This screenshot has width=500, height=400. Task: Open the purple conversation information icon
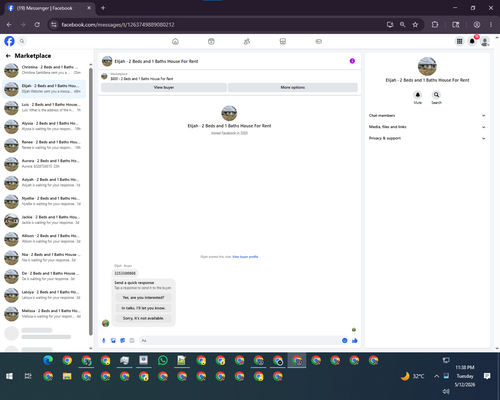(352, 61)
